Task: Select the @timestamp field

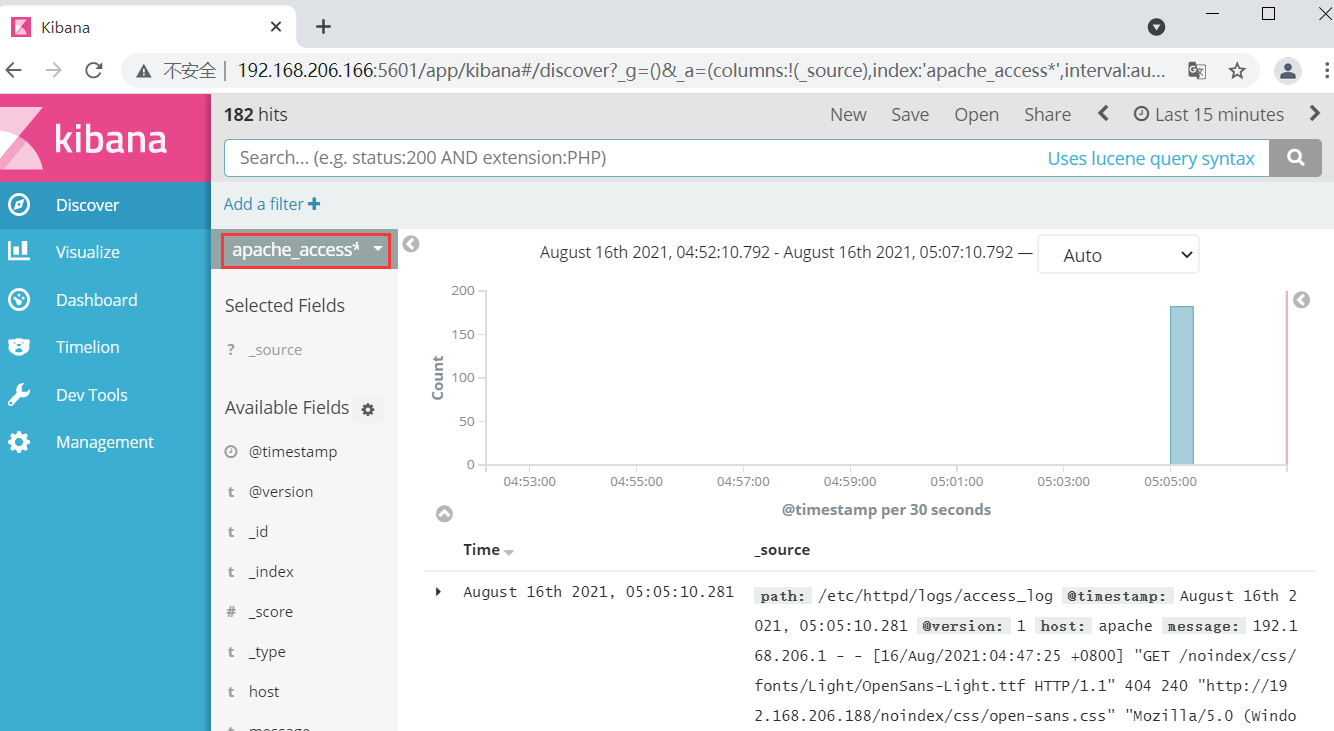Action: [293, 452]
